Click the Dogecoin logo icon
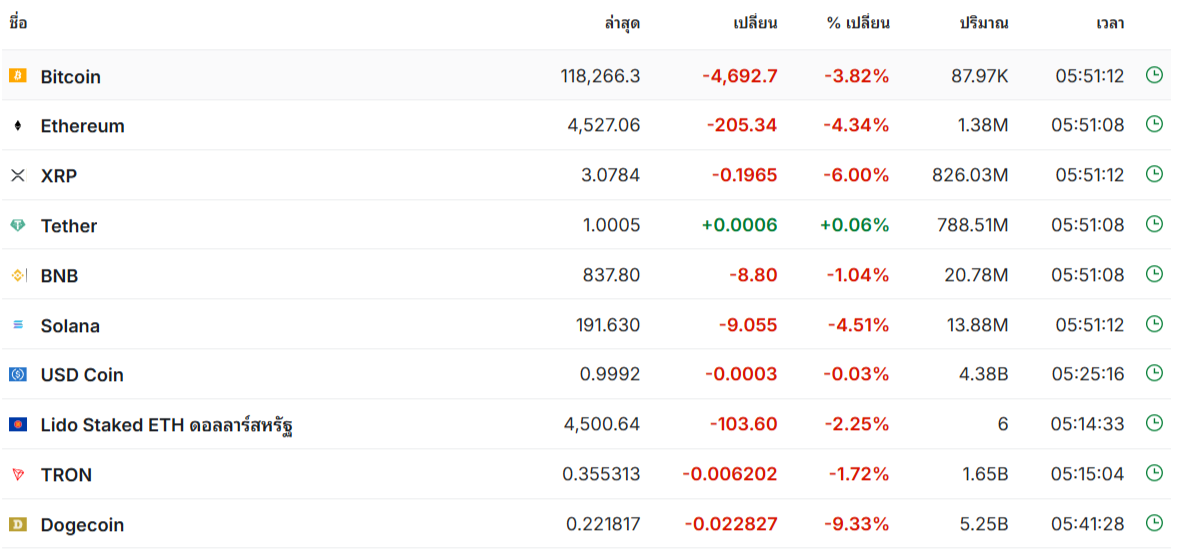Image resolution: width=1178 pixels, height=551 pixels. coord(17,524)
